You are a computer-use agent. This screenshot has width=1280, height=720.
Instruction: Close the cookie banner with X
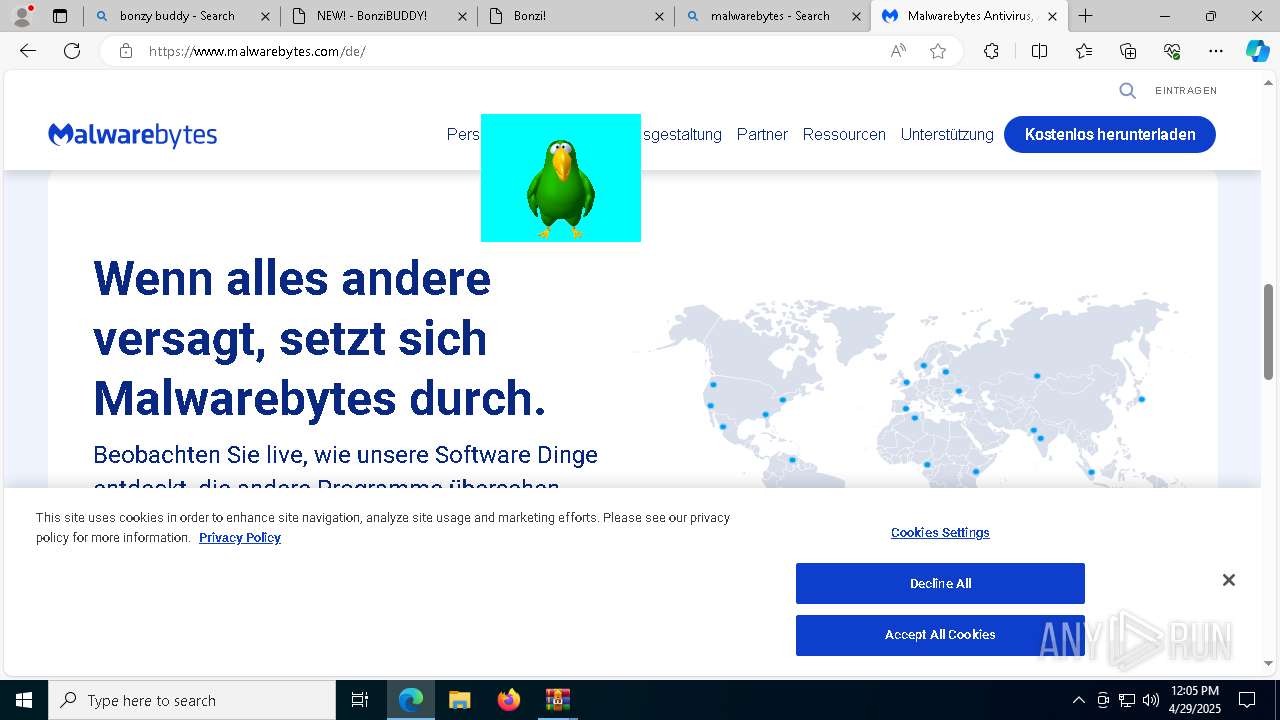[1229, 580]
